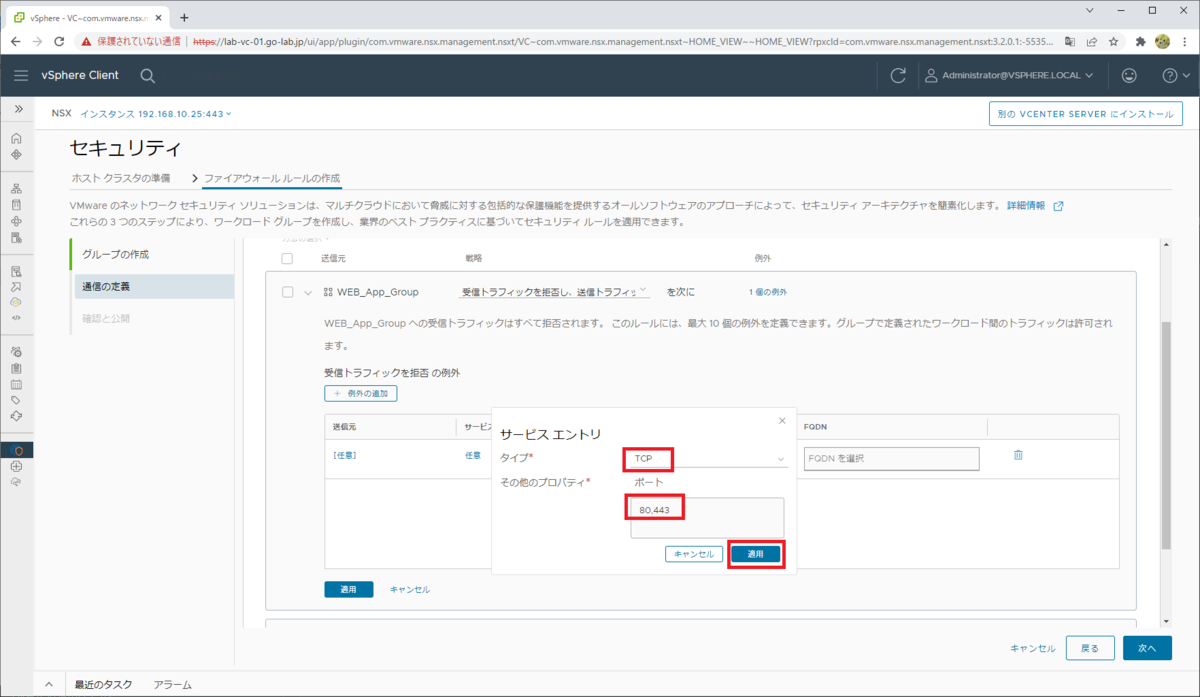
Task: Open the help question mark menu
Action: [x=1175, y=75]
